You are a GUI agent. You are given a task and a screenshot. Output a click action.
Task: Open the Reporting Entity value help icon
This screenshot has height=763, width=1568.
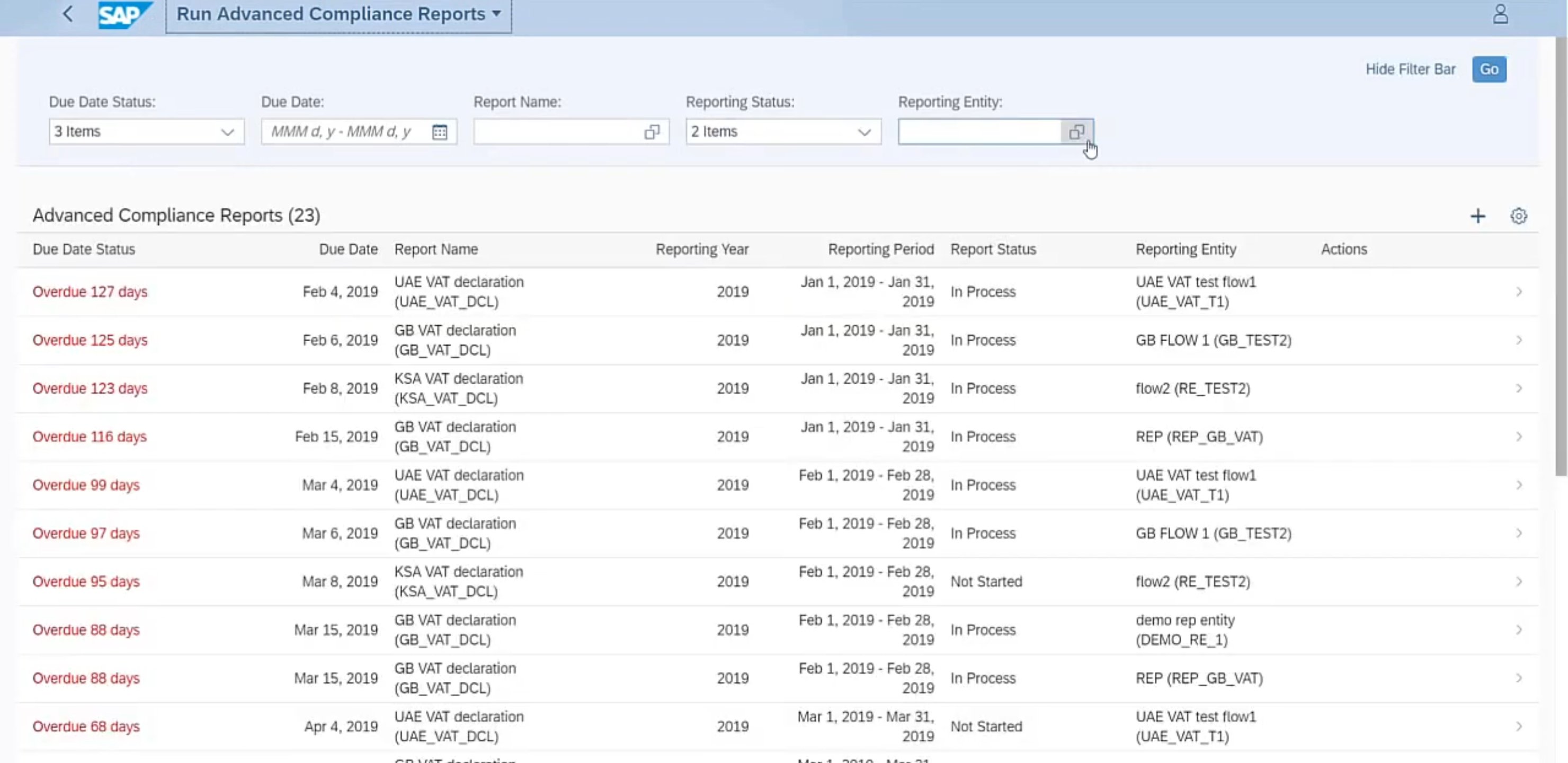[1076, 132]
